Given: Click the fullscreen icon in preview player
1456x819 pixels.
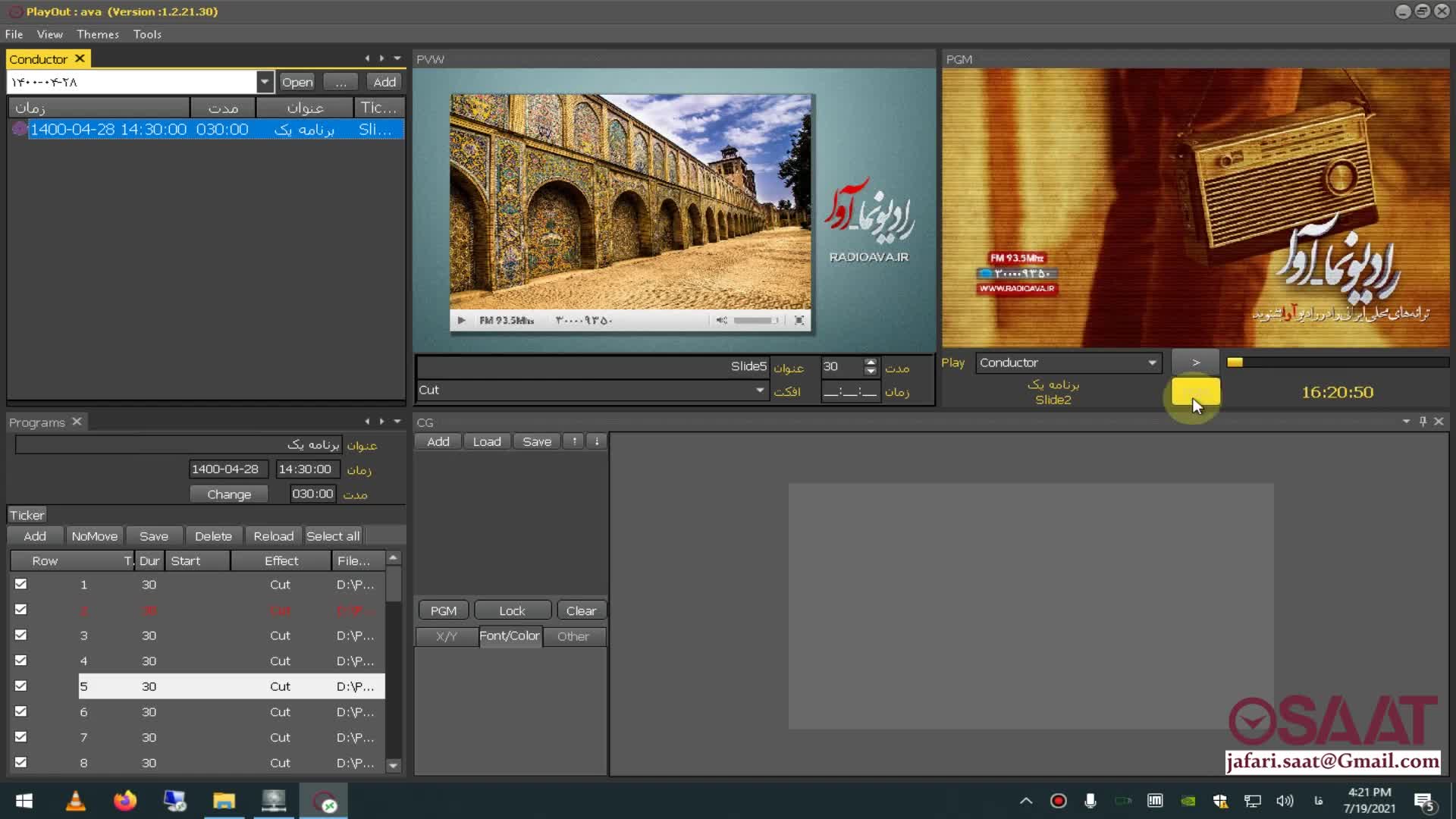Looking at the screenshot, I should coord(799,321).
